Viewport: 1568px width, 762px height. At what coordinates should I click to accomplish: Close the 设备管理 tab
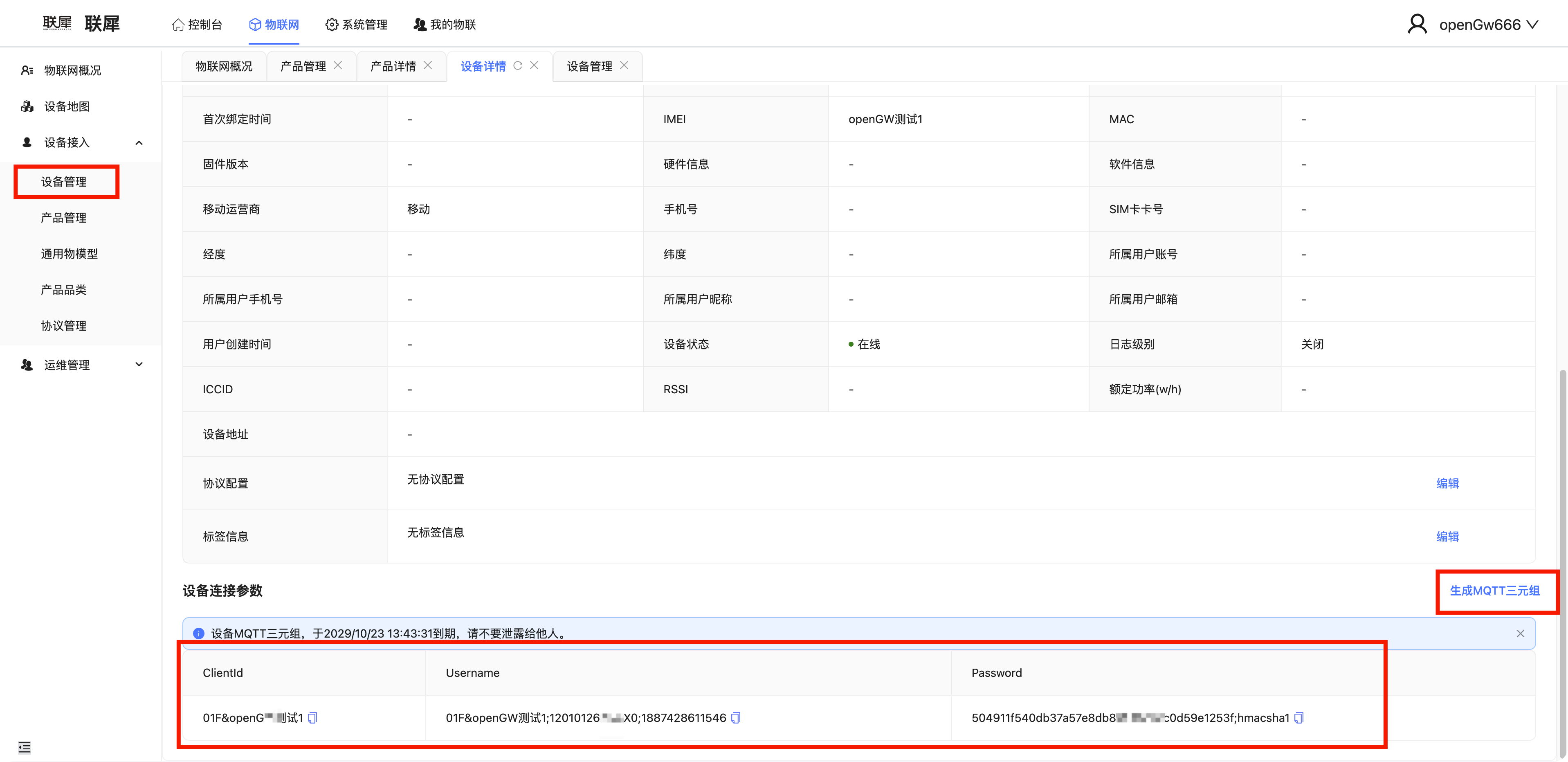624,66
